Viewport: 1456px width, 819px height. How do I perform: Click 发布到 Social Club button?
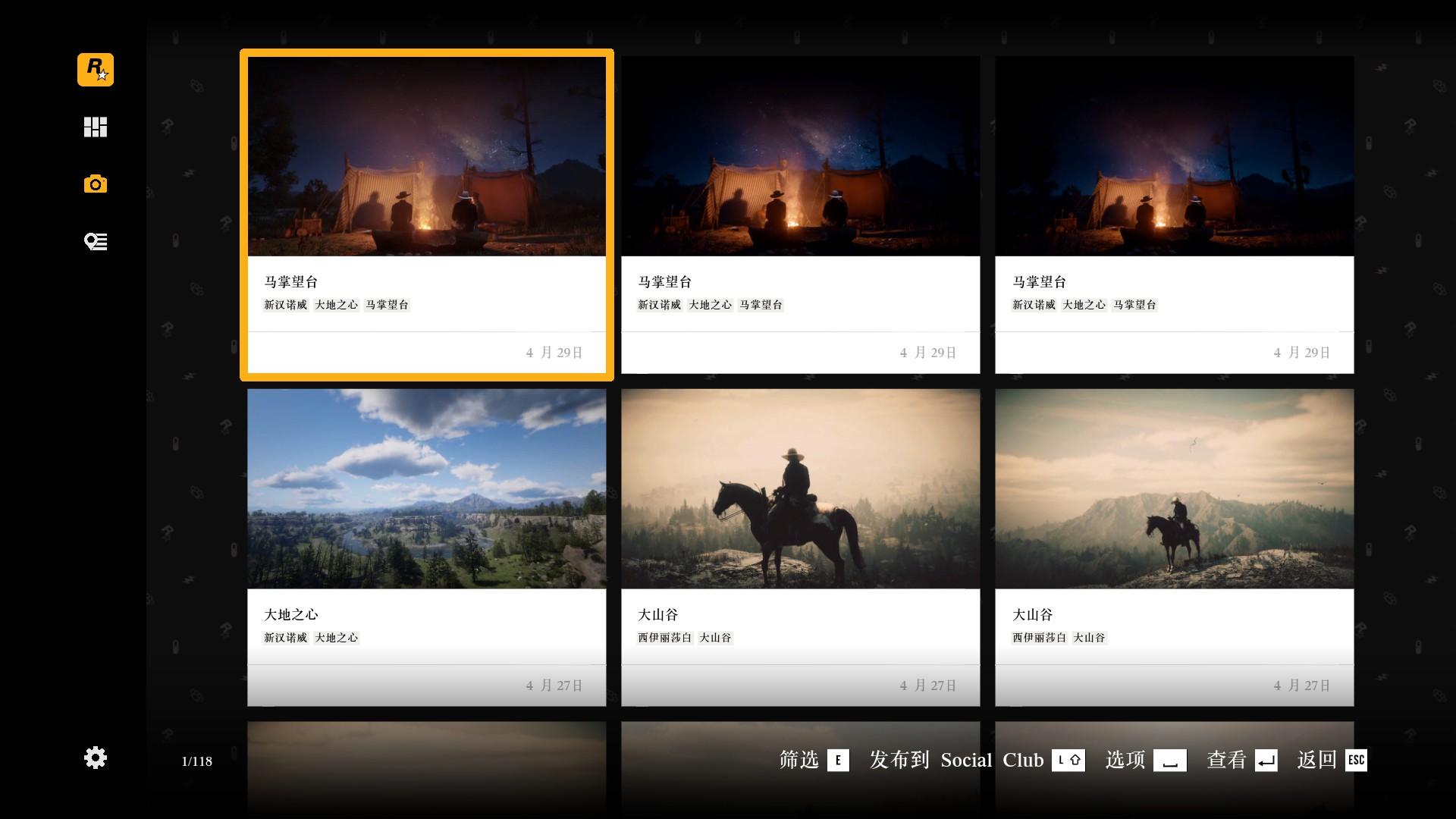pyautogui.click(x=956, y=760)
